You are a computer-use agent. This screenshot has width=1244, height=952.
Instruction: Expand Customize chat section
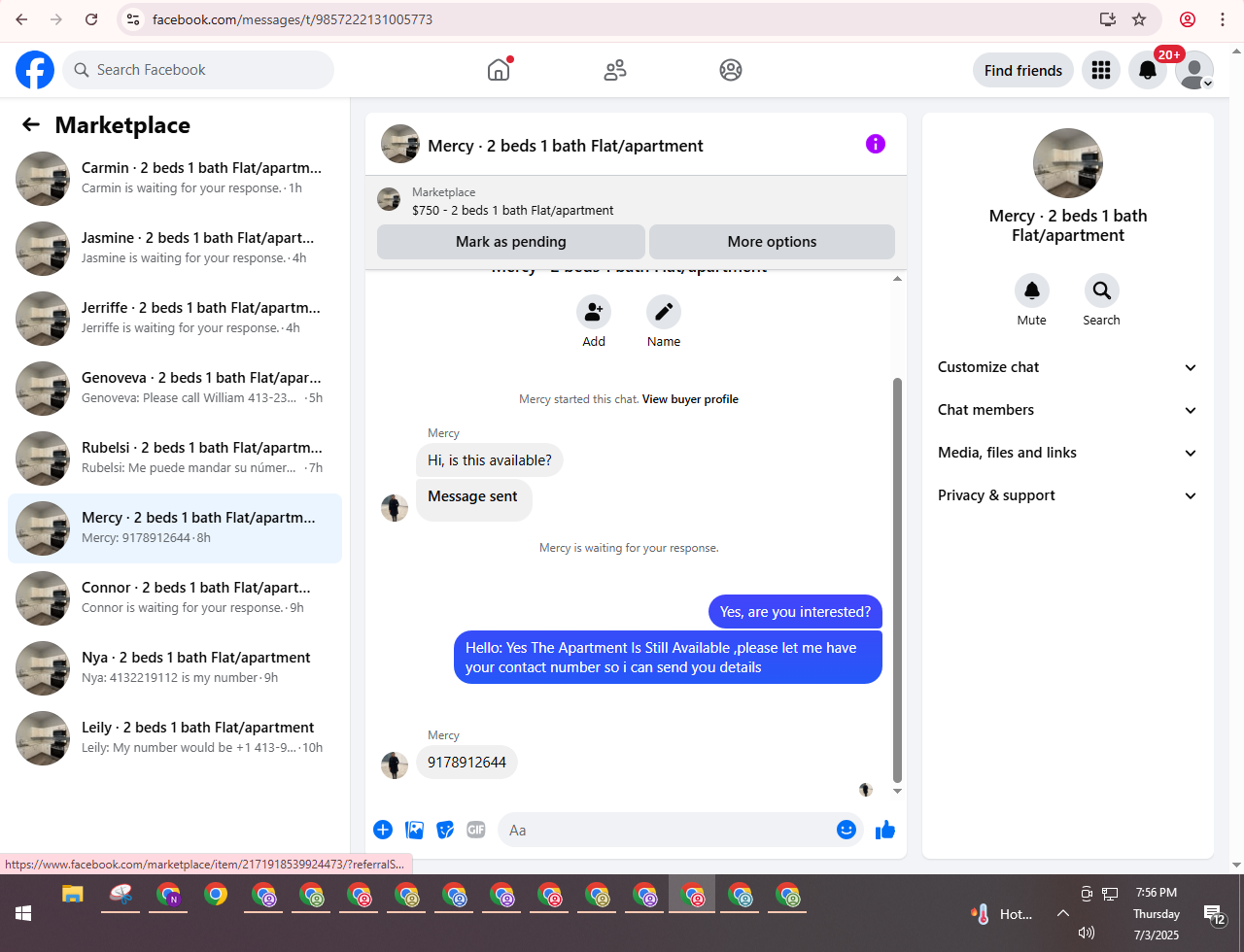[1068, 367]
